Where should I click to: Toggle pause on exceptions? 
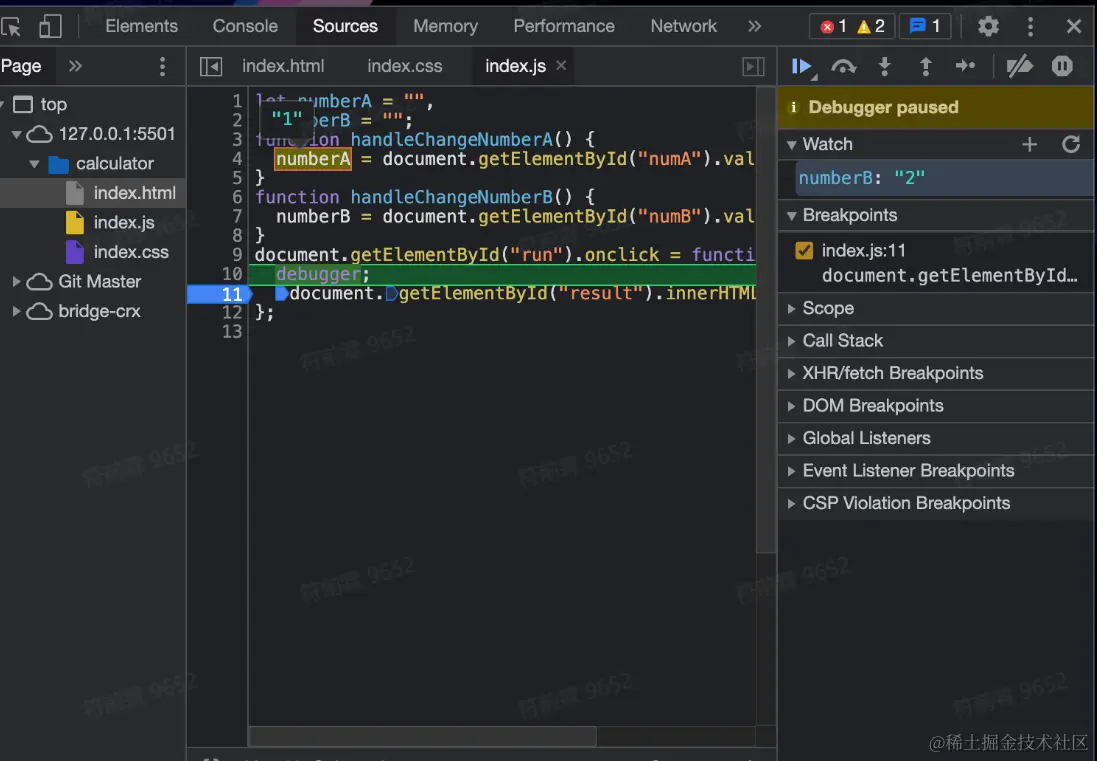point(1062,66)
